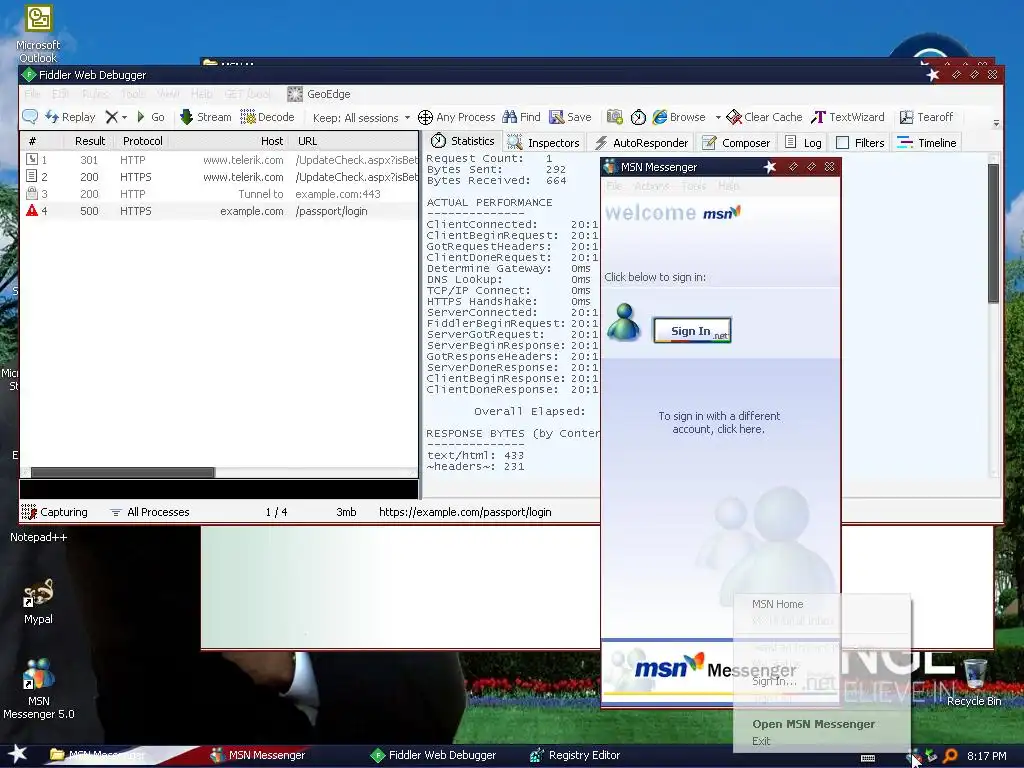Image resolution: width=1024 pixels, height=768 pixels.
Task: Toggle the Filters tab checkbox
Action: [x=842, y=142]
